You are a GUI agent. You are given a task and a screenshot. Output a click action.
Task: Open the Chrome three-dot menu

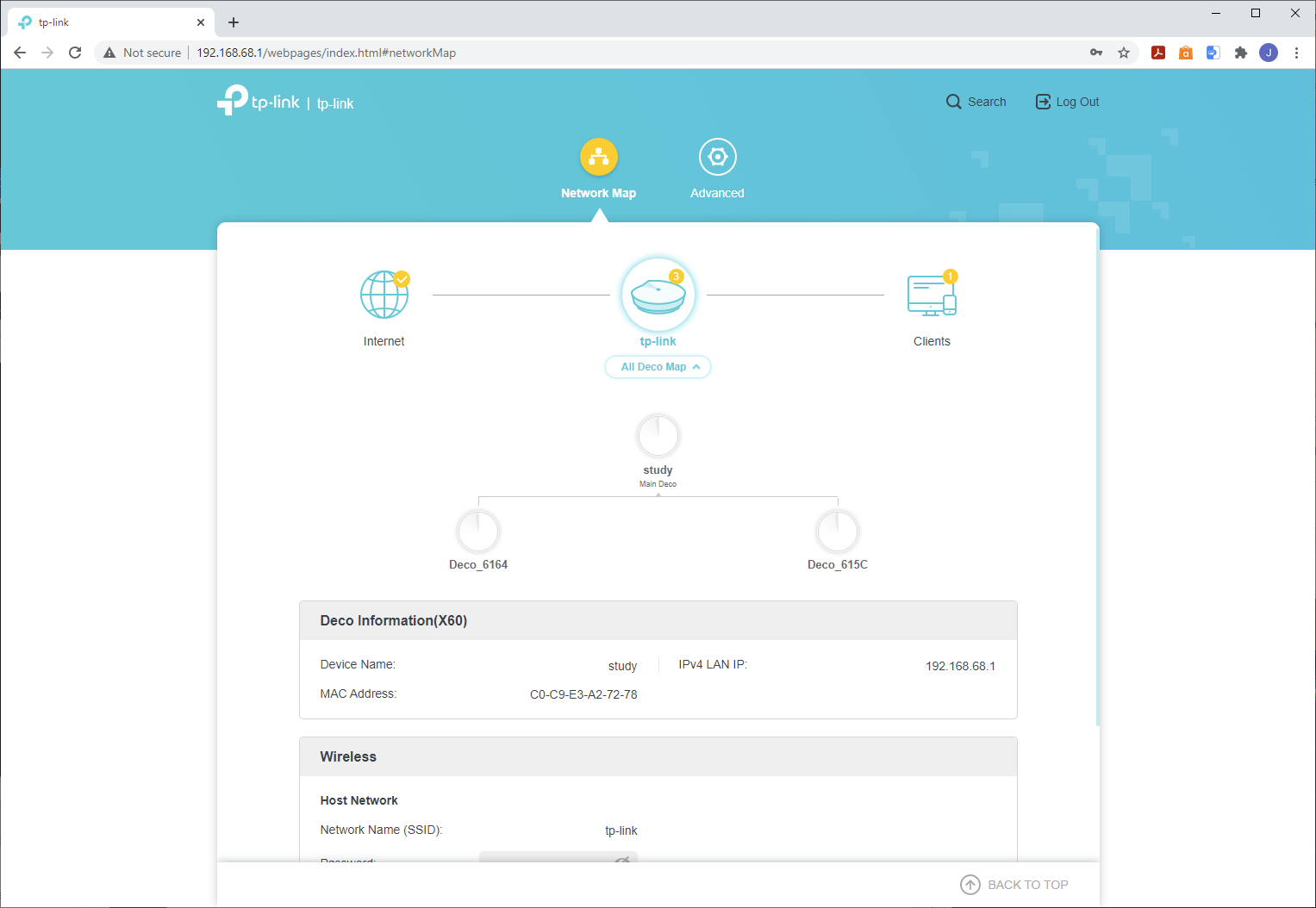click(1296, 53)
